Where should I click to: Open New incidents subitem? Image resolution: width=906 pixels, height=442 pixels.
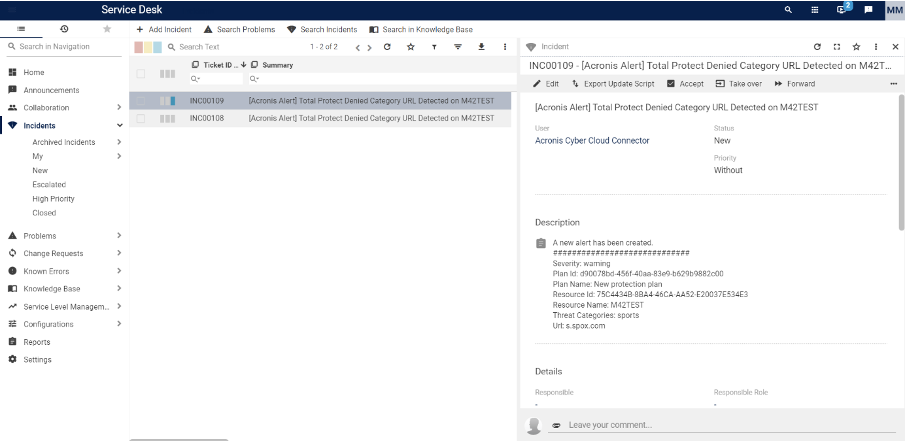pos(40,170)
